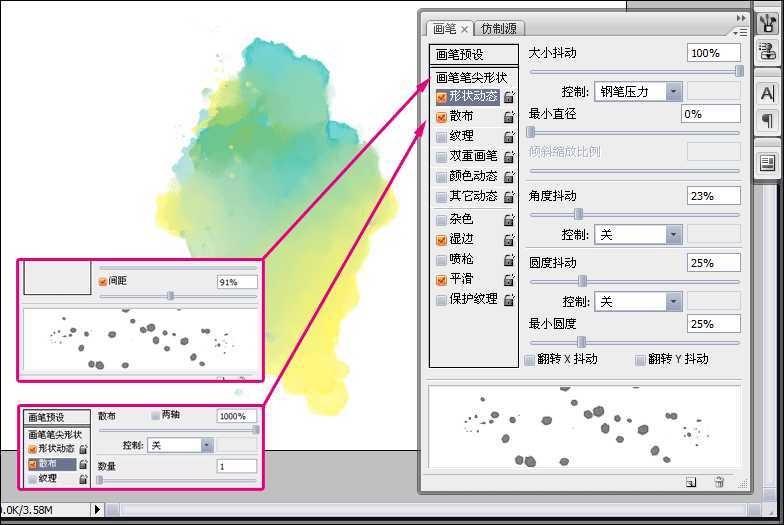Click the document horizontal scrollbar
Viewport: 784px width, 525px height.
[435, 510]
